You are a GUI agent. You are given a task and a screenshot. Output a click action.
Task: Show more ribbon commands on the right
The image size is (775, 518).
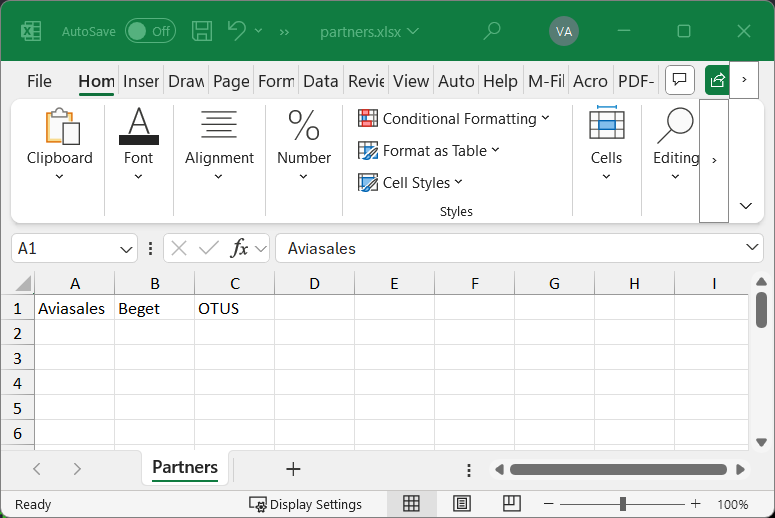pos(714,161)
